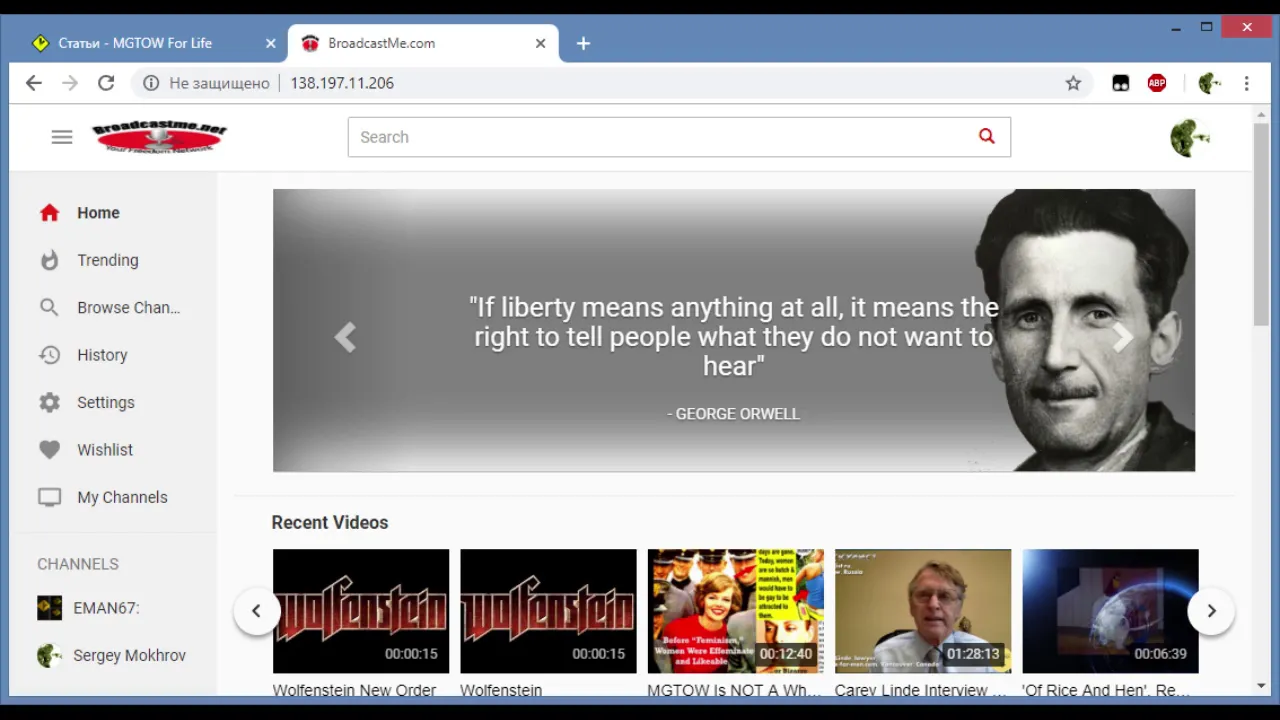The height and width of the screenshot is (720, 1280).
Task: Click the My Channels monitor icon
Action: point(50,497)
